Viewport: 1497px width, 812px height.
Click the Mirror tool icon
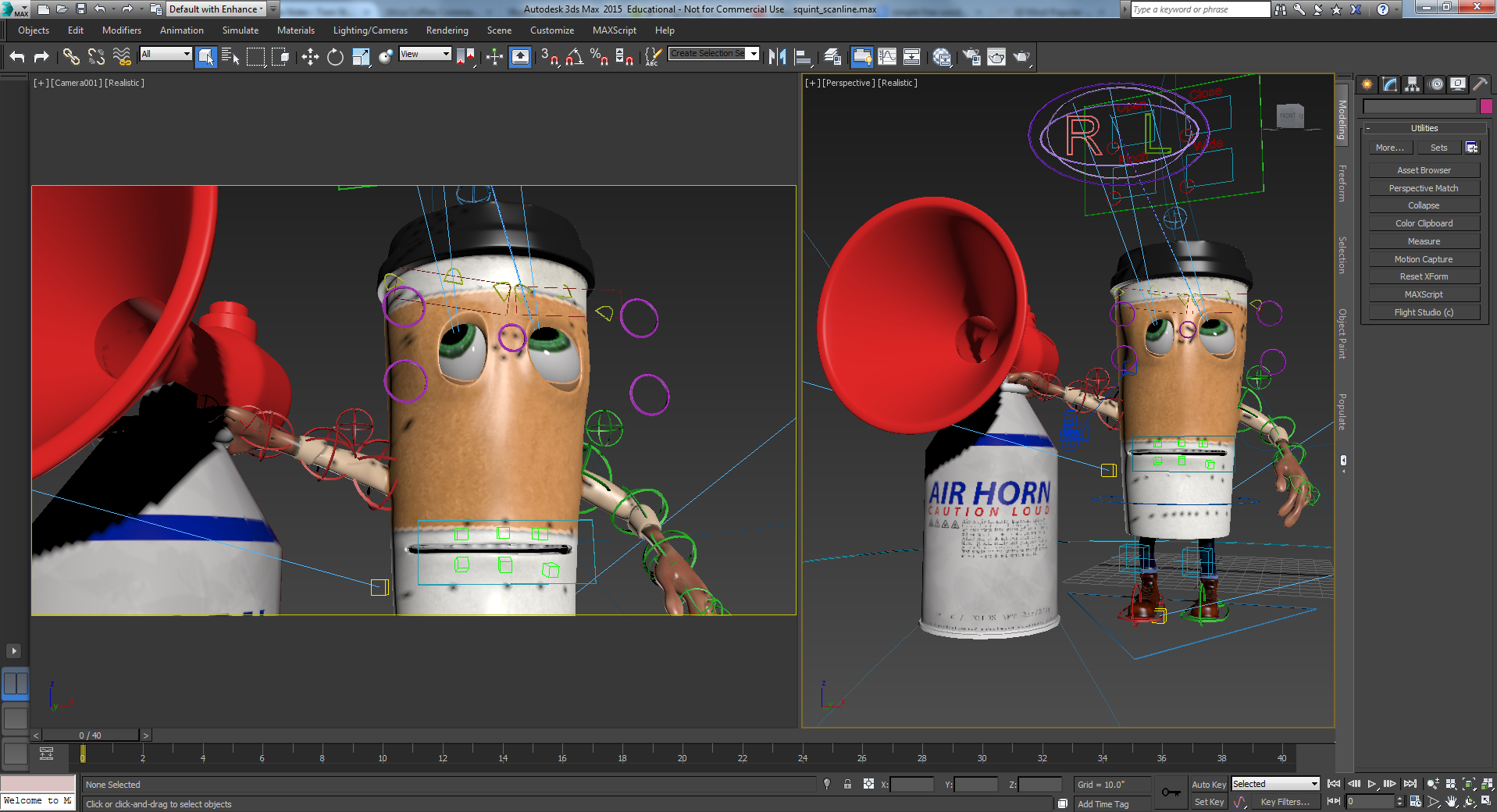tap(777, 56)
